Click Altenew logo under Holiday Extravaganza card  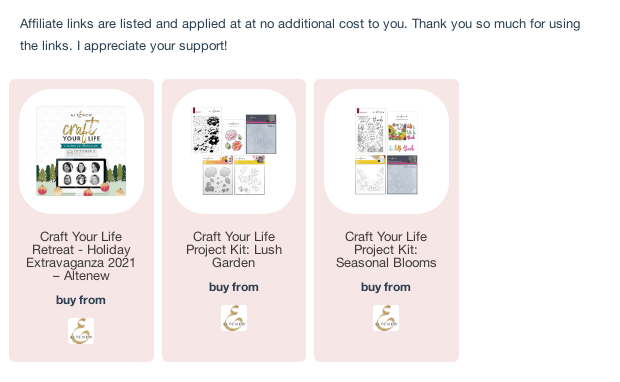81,331
